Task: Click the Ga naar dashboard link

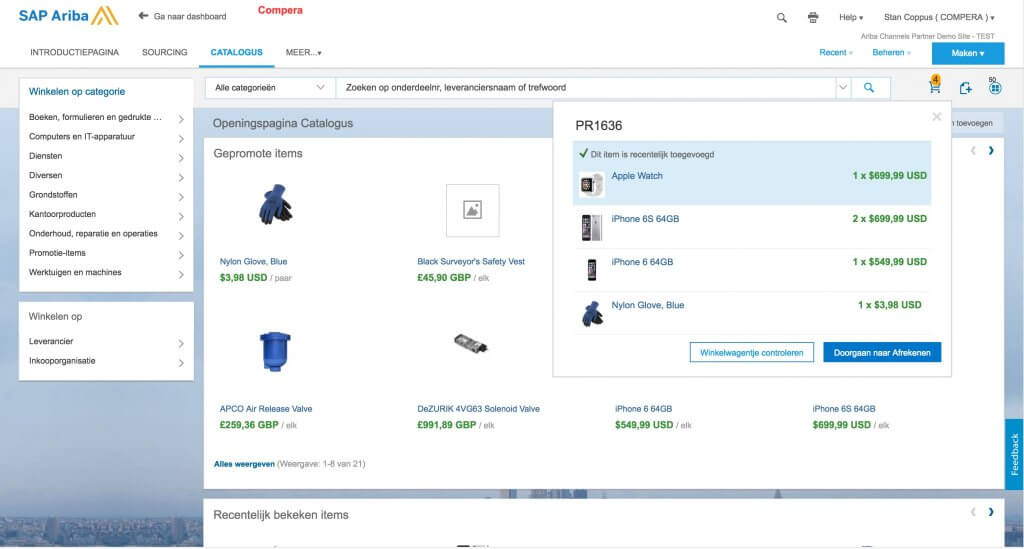Action: pos(190,16)
